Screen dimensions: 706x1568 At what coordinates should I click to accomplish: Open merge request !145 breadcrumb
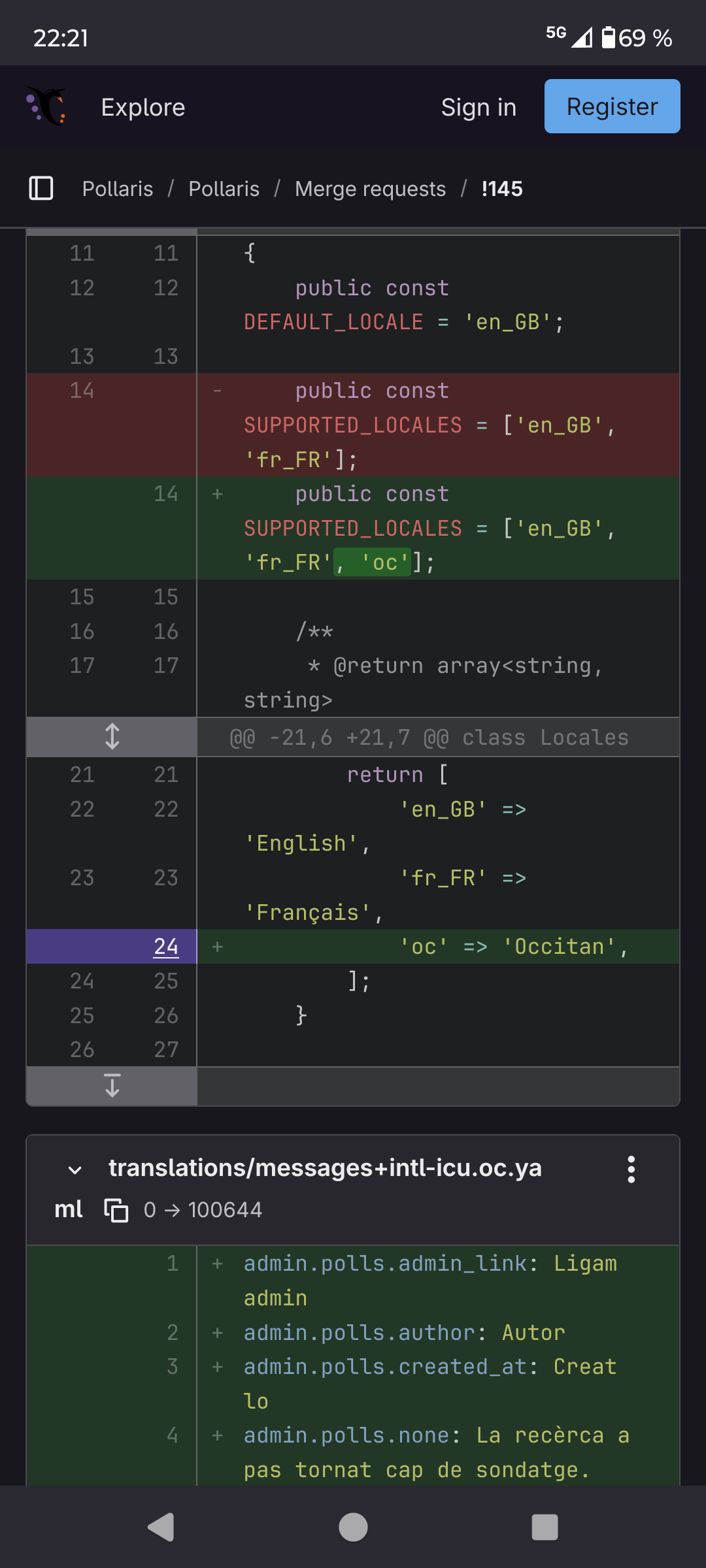point(501,189)
